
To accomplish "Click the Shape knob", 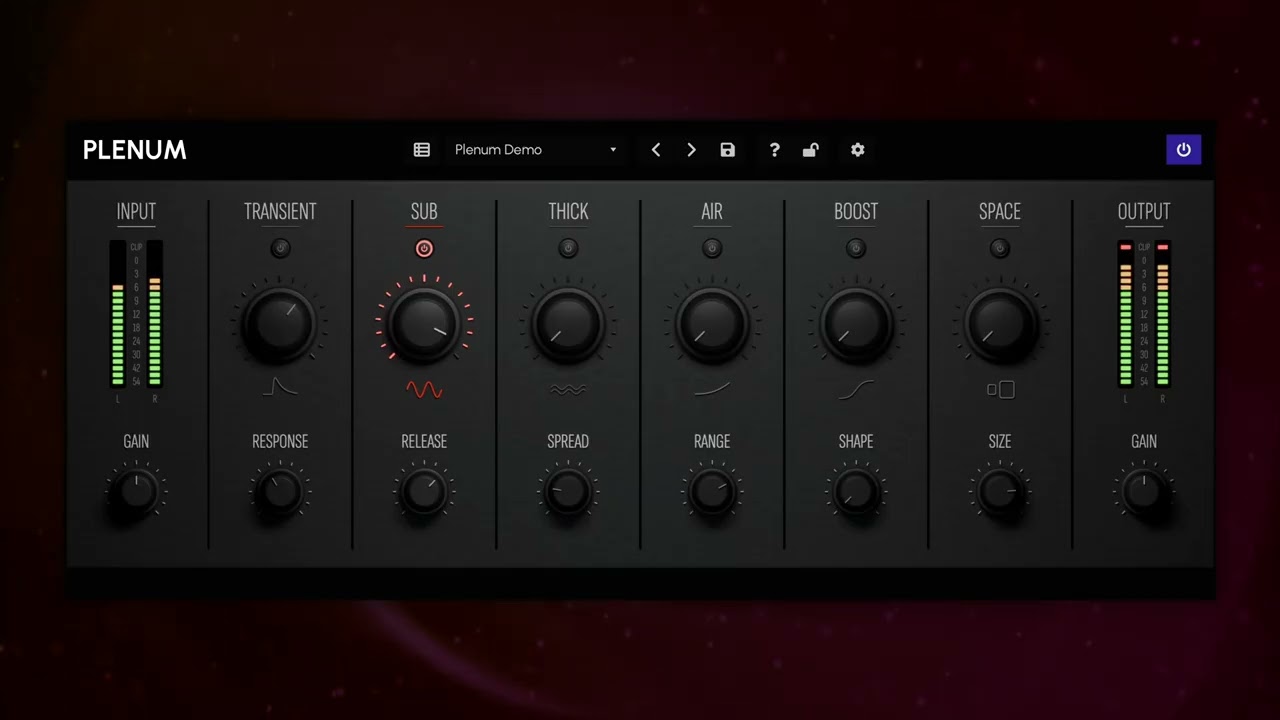I will [x=856, y=491].
